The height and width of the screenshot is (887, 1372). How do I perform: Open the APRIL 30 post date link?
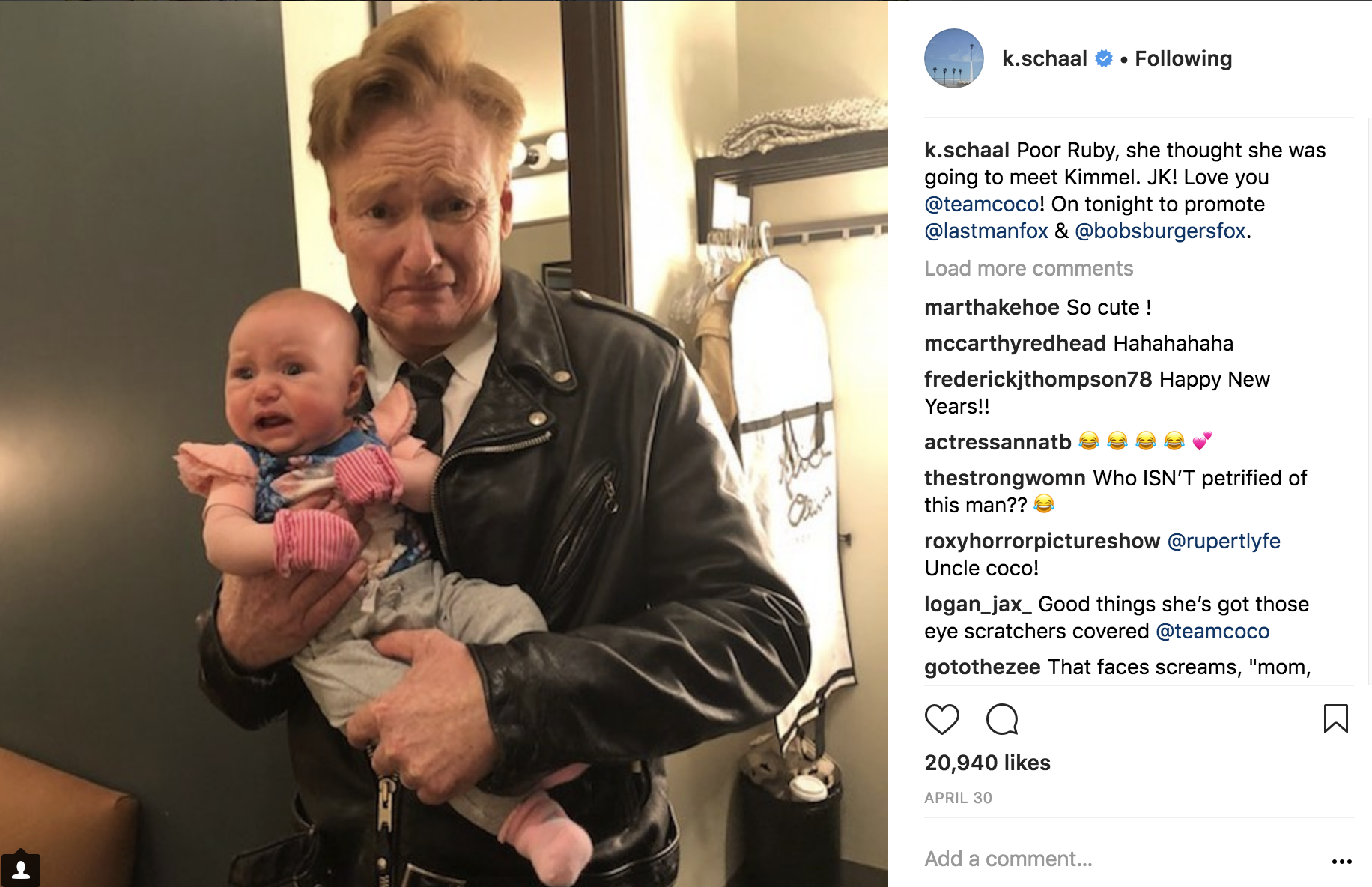(958, 798)
